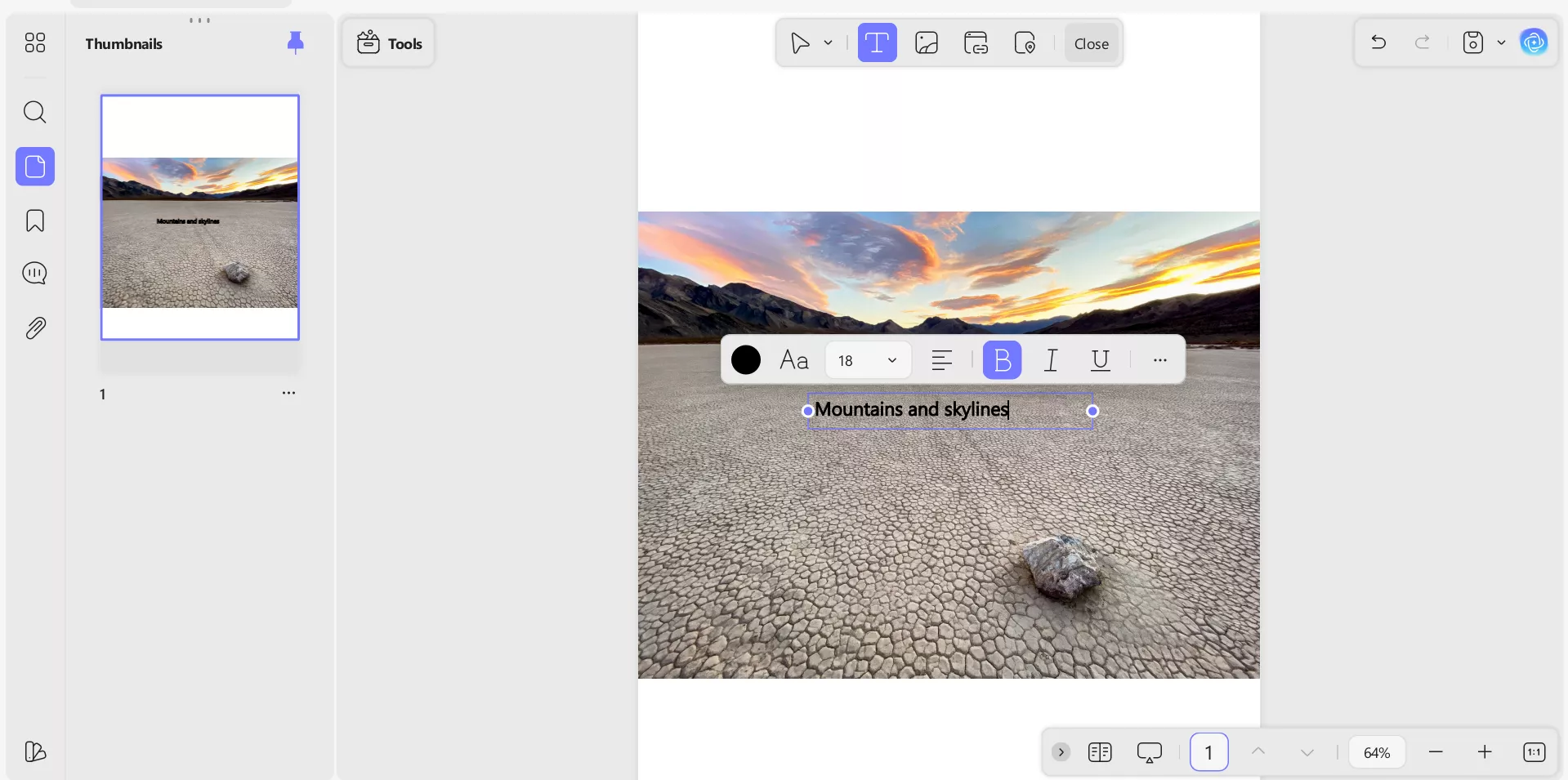Open the Tools menu

(389, 43)
